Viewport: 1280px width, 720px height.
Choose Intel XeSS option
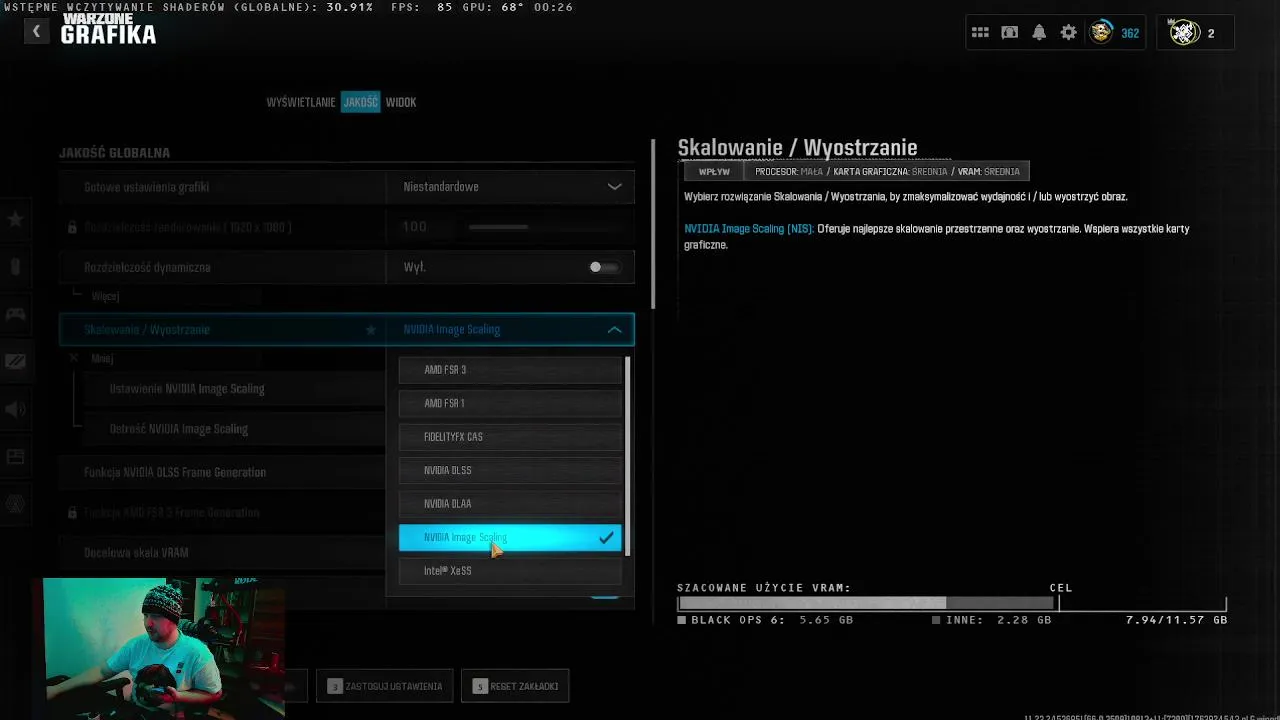click(510, 571)
